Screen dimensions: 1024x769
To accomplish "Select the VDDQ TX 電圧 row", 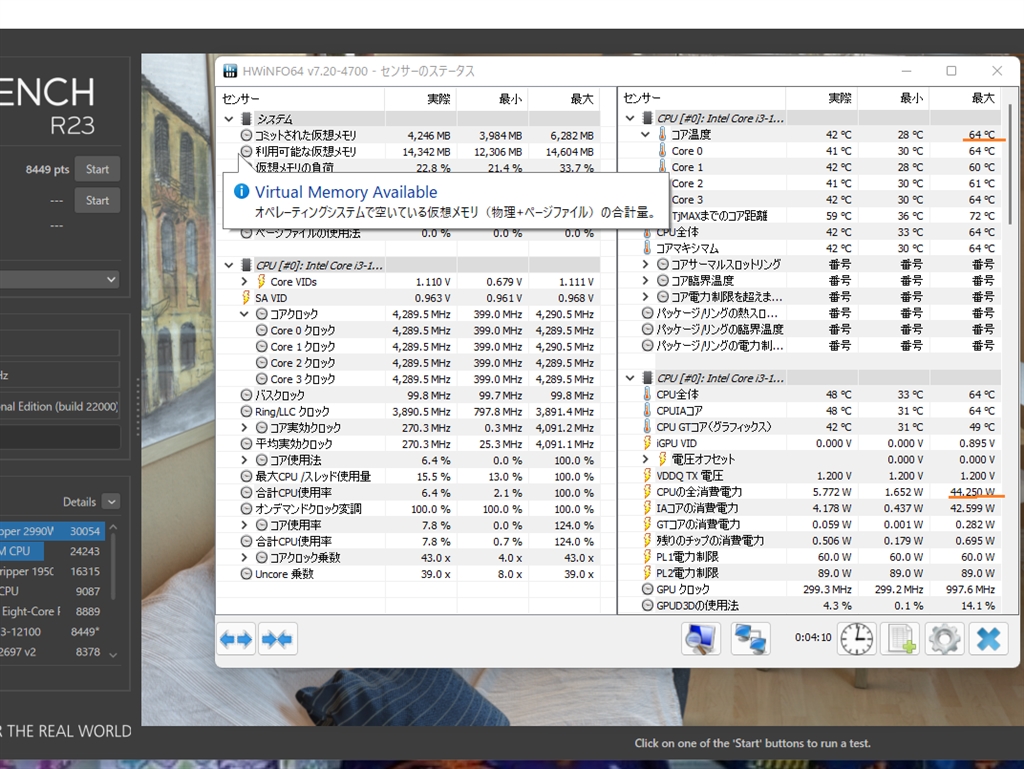I will tap(810, 475).
